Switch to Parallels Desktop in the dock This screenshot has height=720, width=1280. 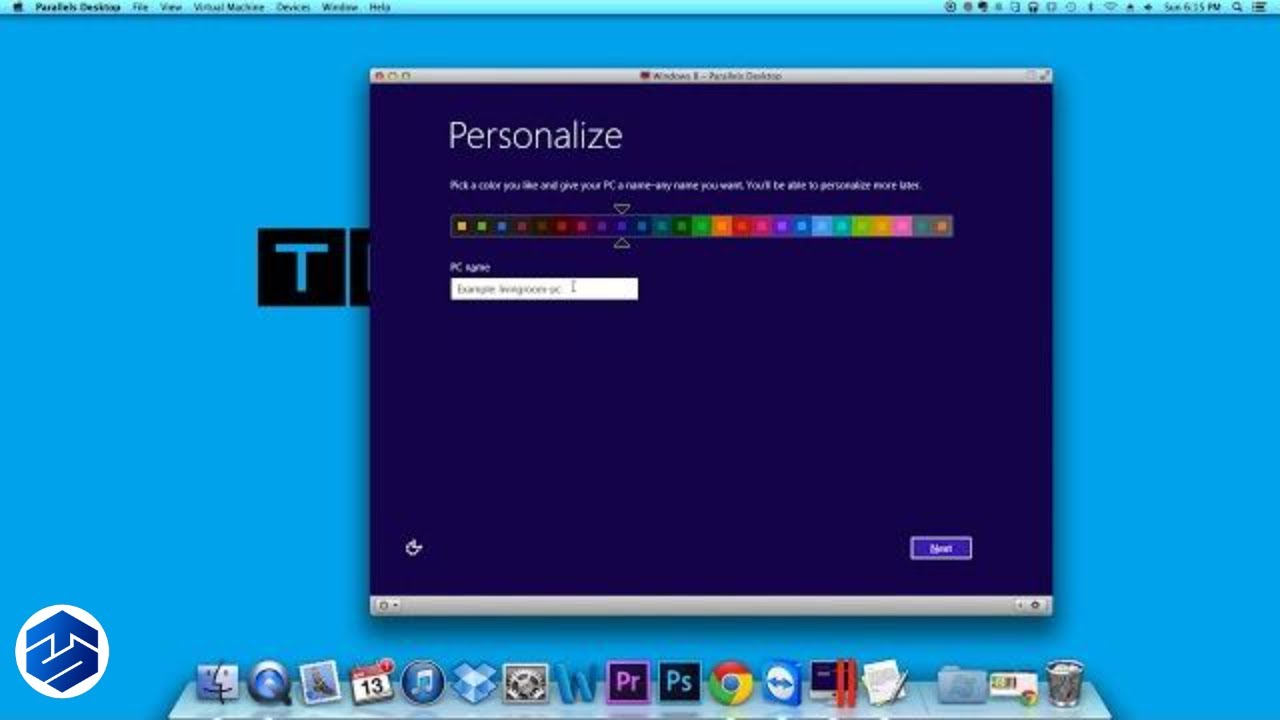click(833, 683)
